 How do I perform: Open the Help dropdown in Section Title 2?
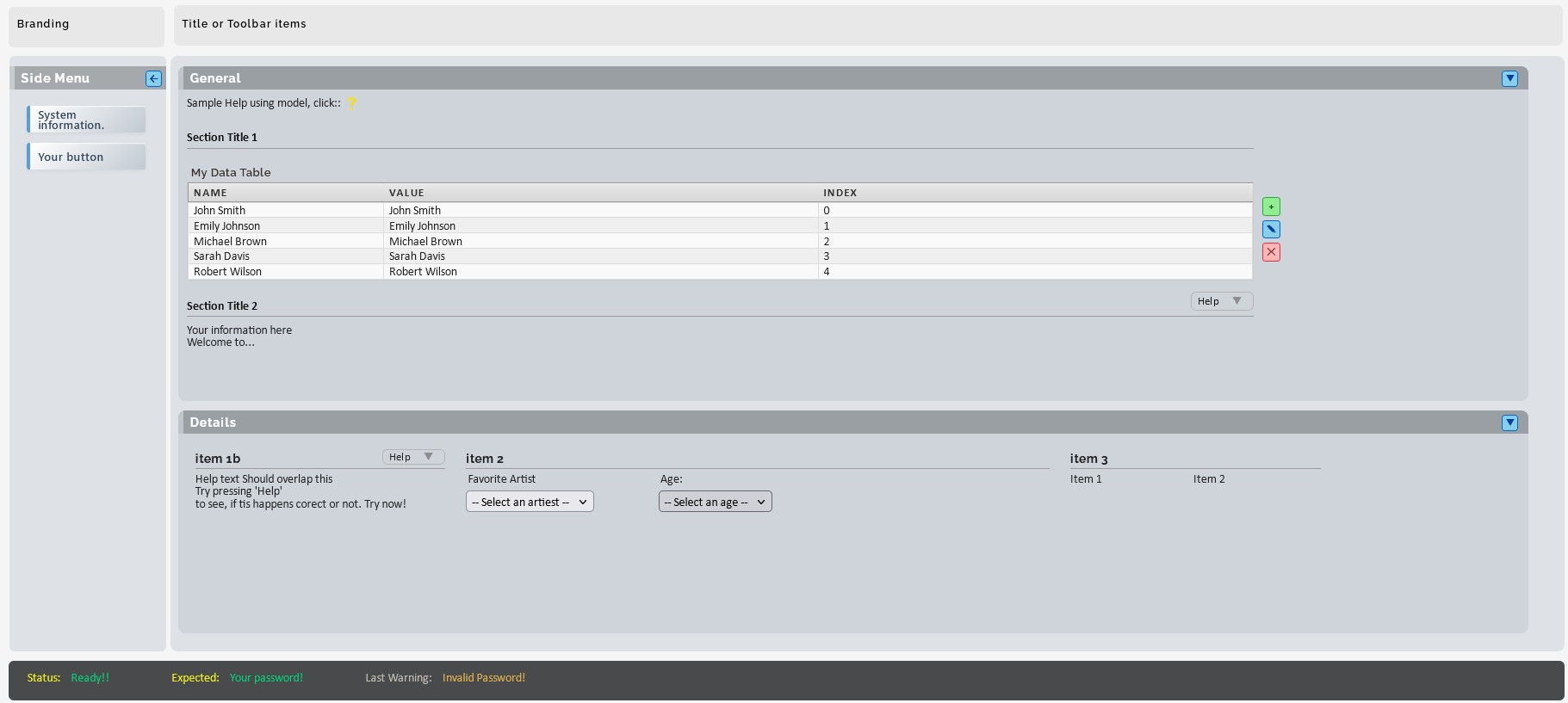[x=1221, y=301]
